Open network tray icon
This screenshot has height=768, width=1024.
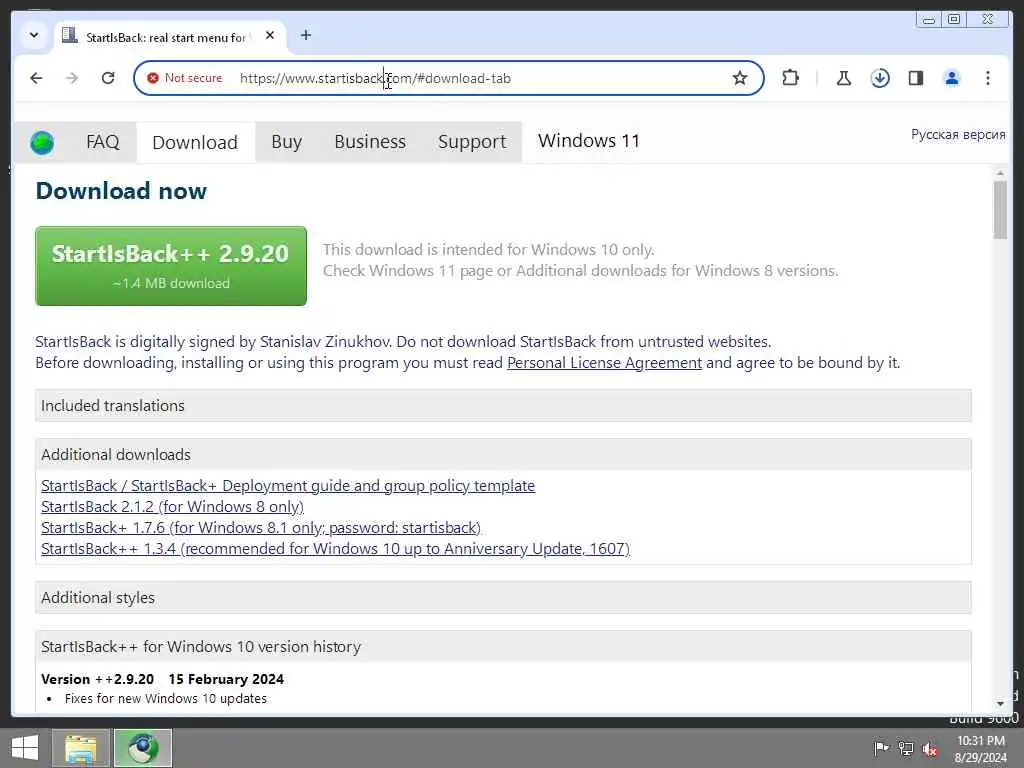tap(905, 748)
